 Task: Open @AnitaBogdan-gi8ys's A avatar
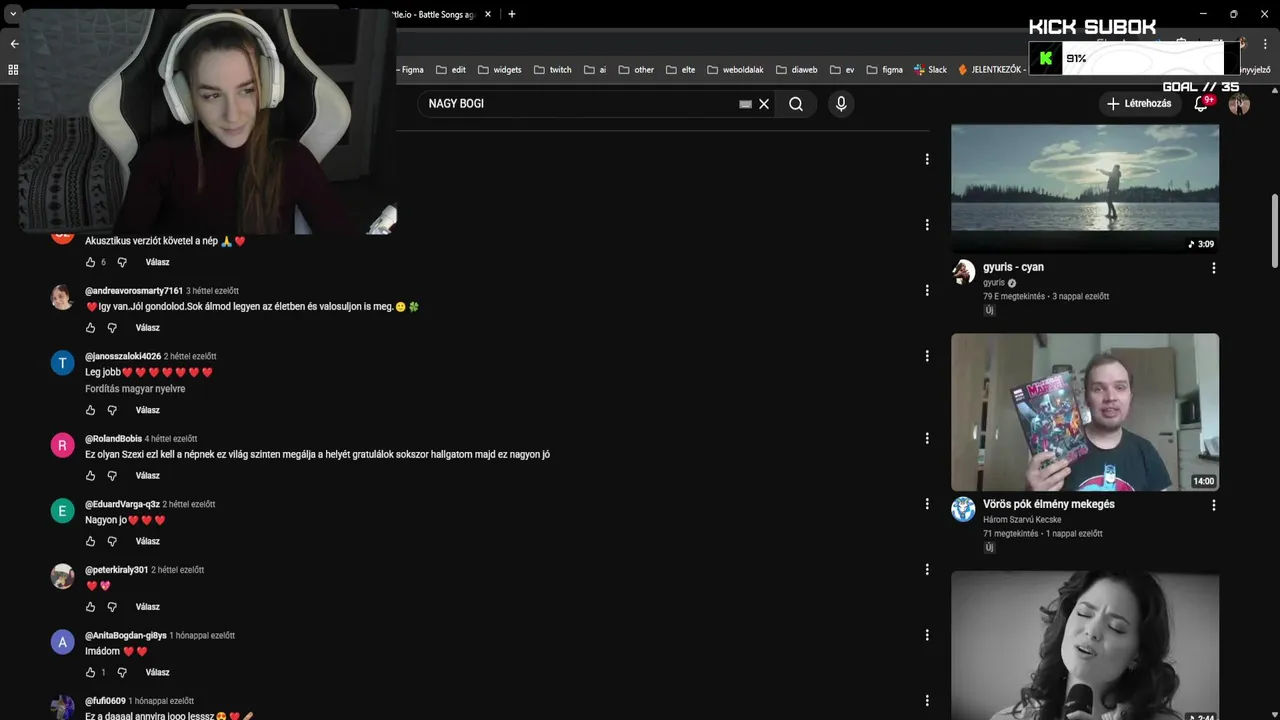pos(62,642)
